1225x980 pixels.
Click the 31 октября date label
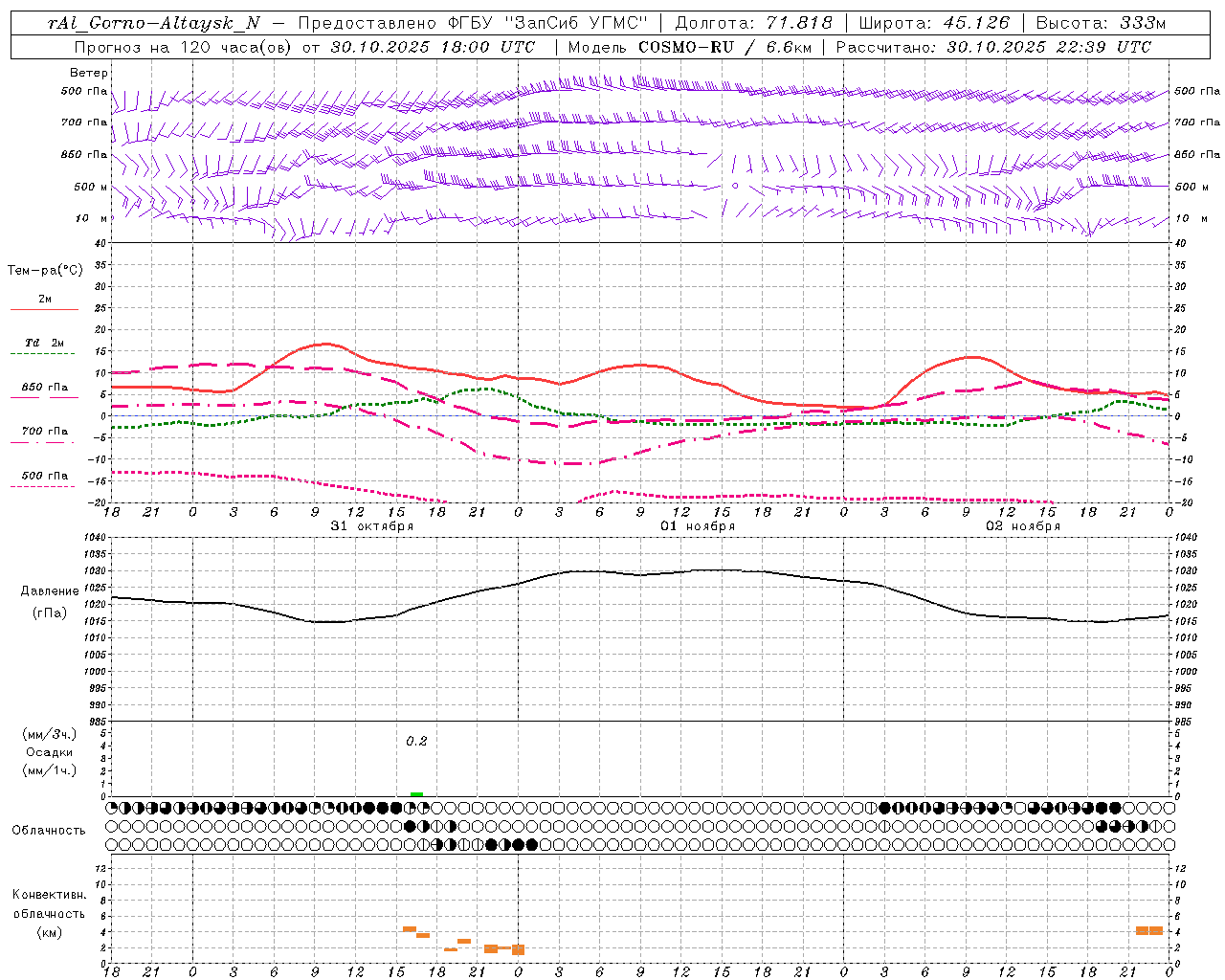coord(372,525)
